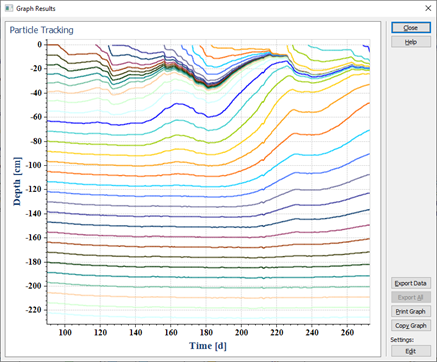Viewport: 437px width, 362px height.
Task: Click the -100 depth axis tick label
Action: coord(34,165)
